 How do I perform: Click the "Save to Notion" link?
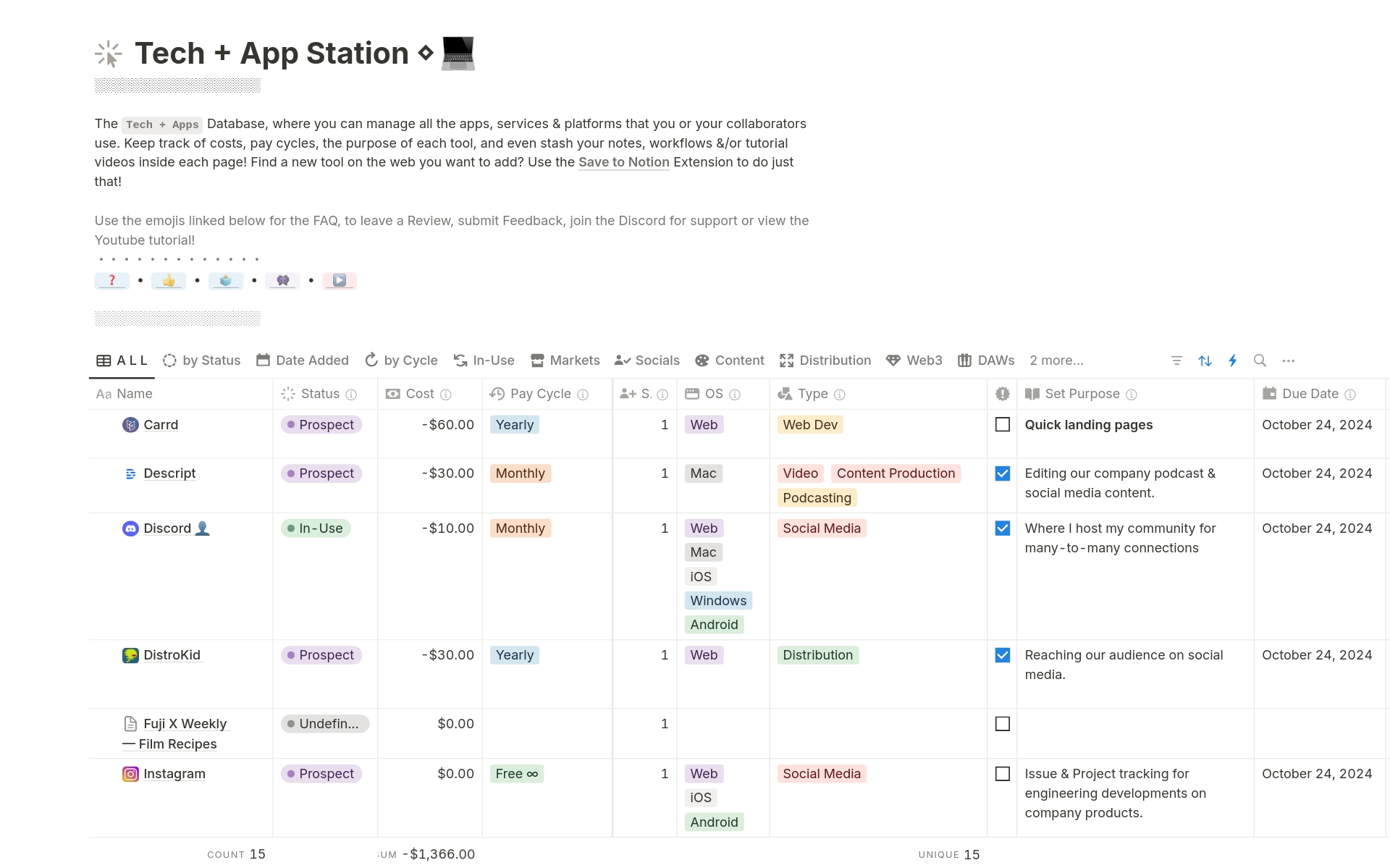tap(624, 162)
